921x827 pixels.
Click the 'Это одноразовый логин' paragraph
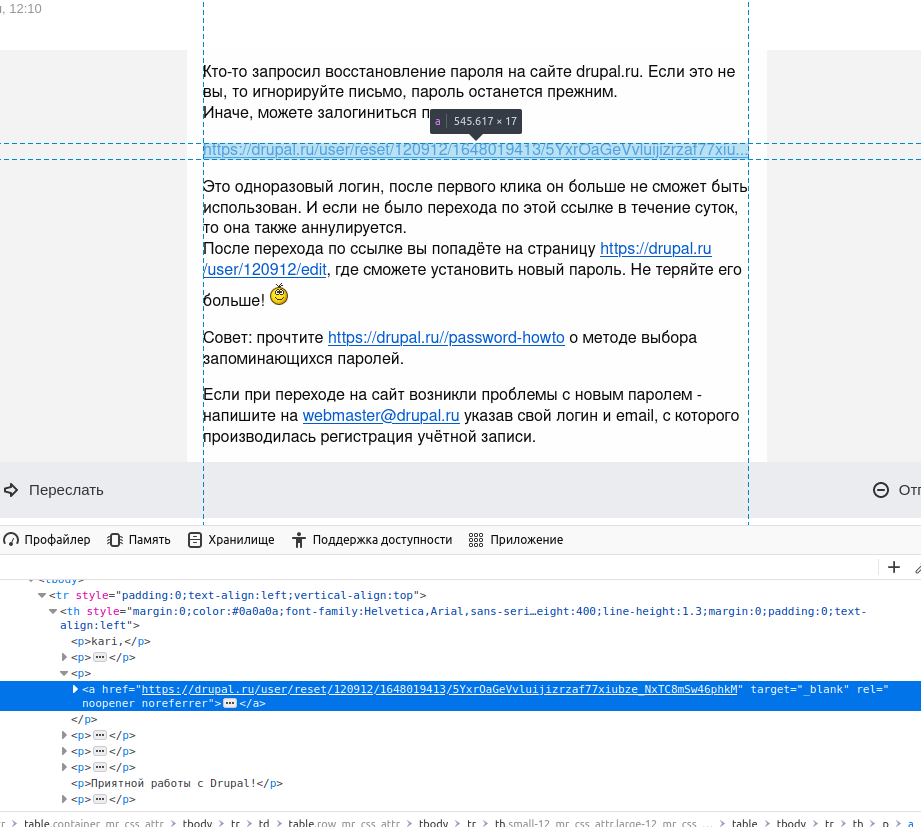(x=475, y=207)
